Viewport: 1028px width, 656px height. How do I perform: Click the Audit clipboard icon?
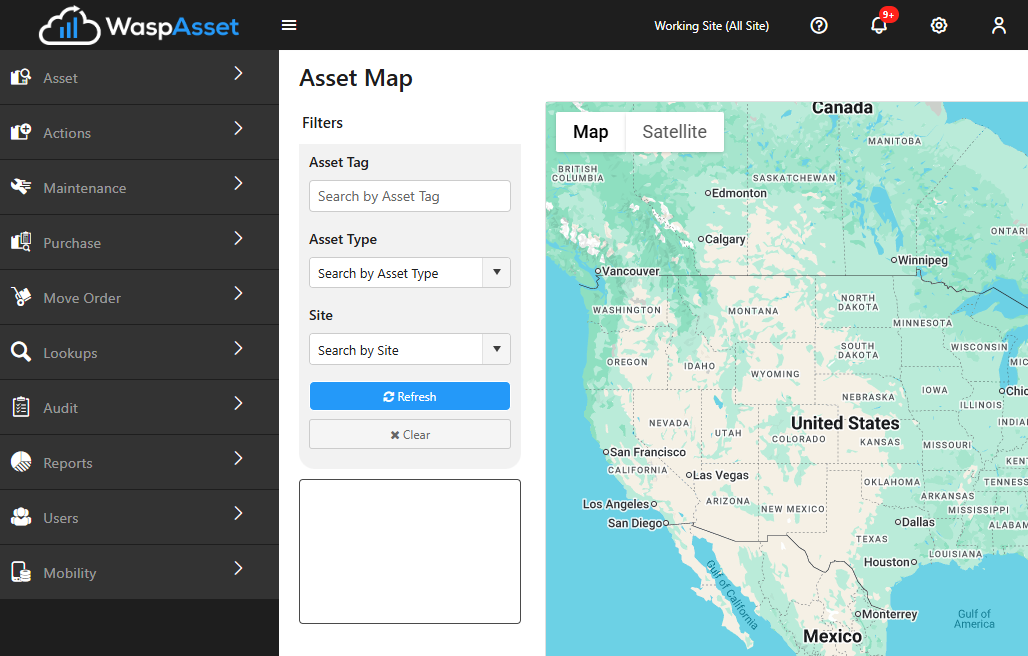pyautogui.click(x=21, y=407)
